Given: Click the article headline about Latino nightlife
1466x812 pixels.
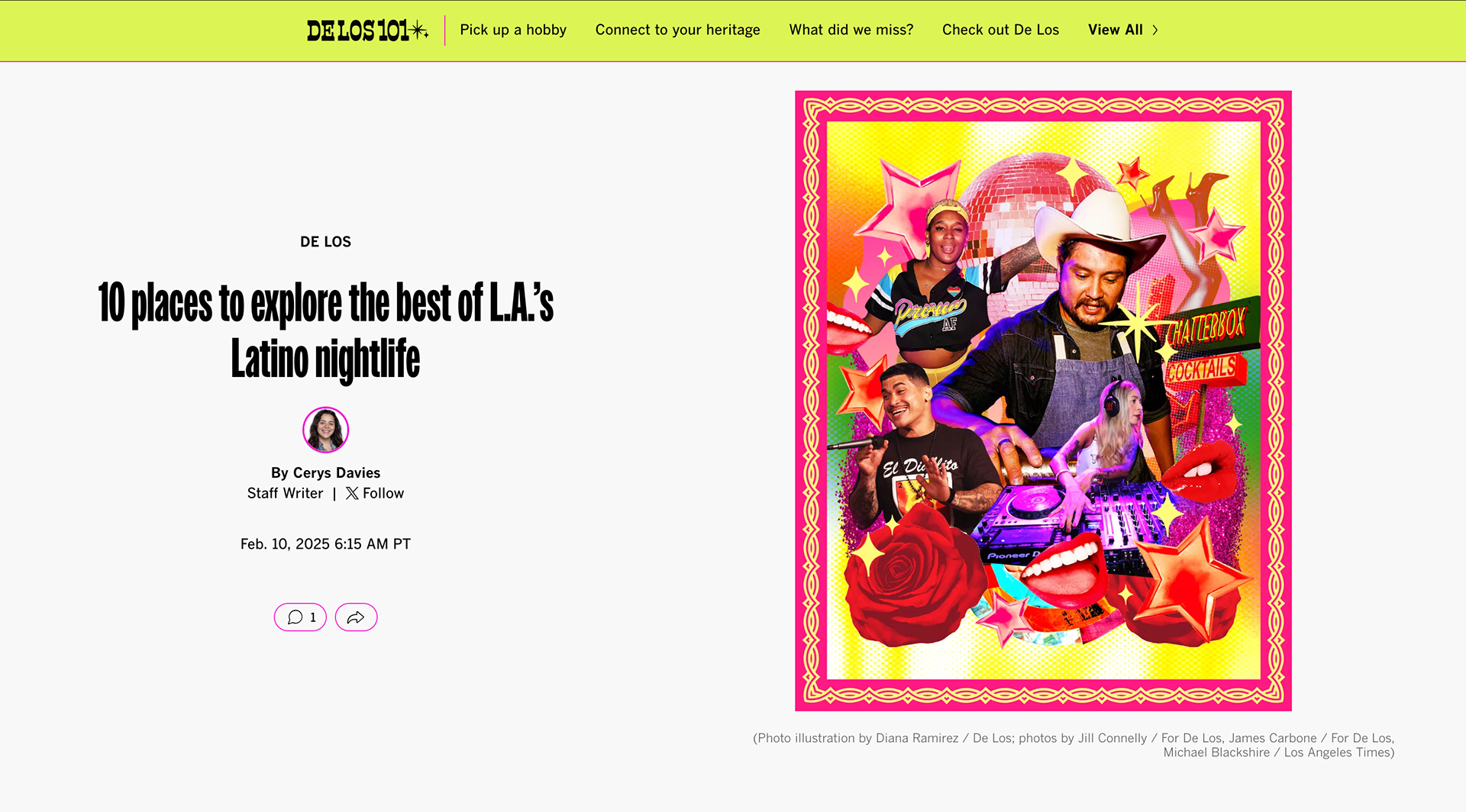Looking at the screenshot, I should 326,330.
